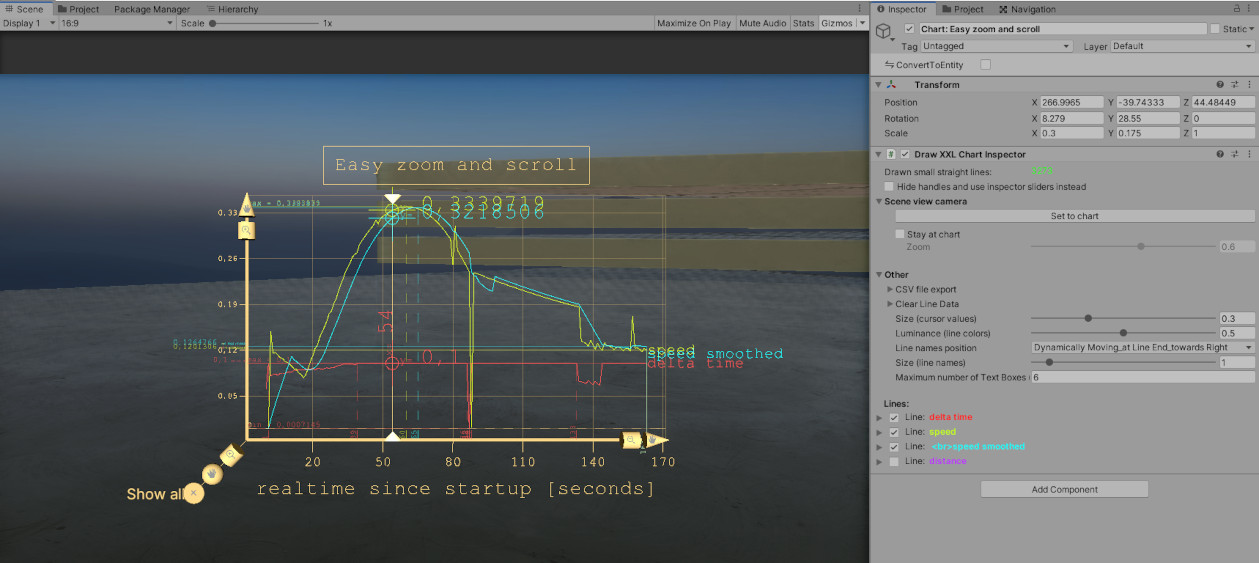Click the magnifier zoom handle on X axis
1259x563 pixels.
pos(631,440)
